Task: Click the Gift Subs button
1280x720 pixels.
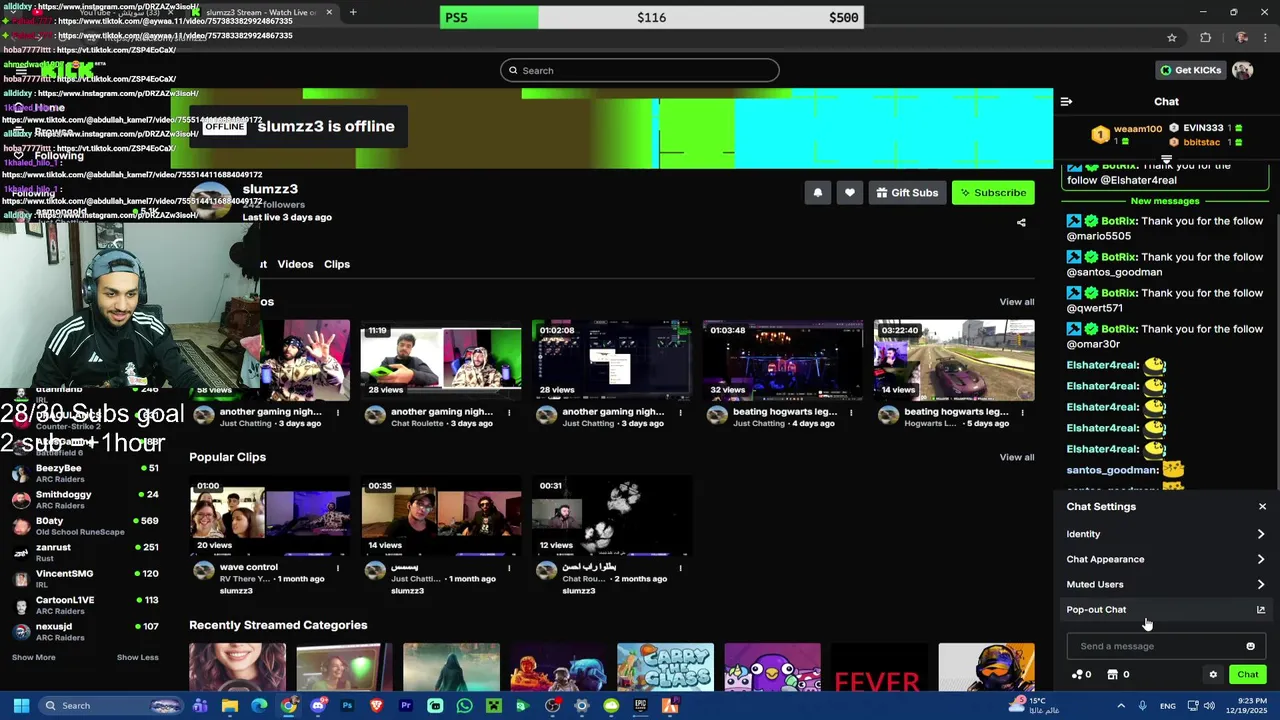Action: (907, 193)
